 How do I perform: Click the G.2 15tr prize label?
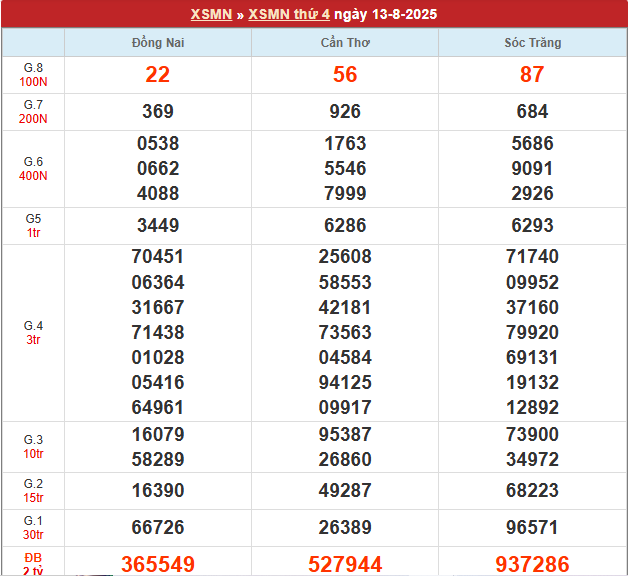(x=33, y=491)
